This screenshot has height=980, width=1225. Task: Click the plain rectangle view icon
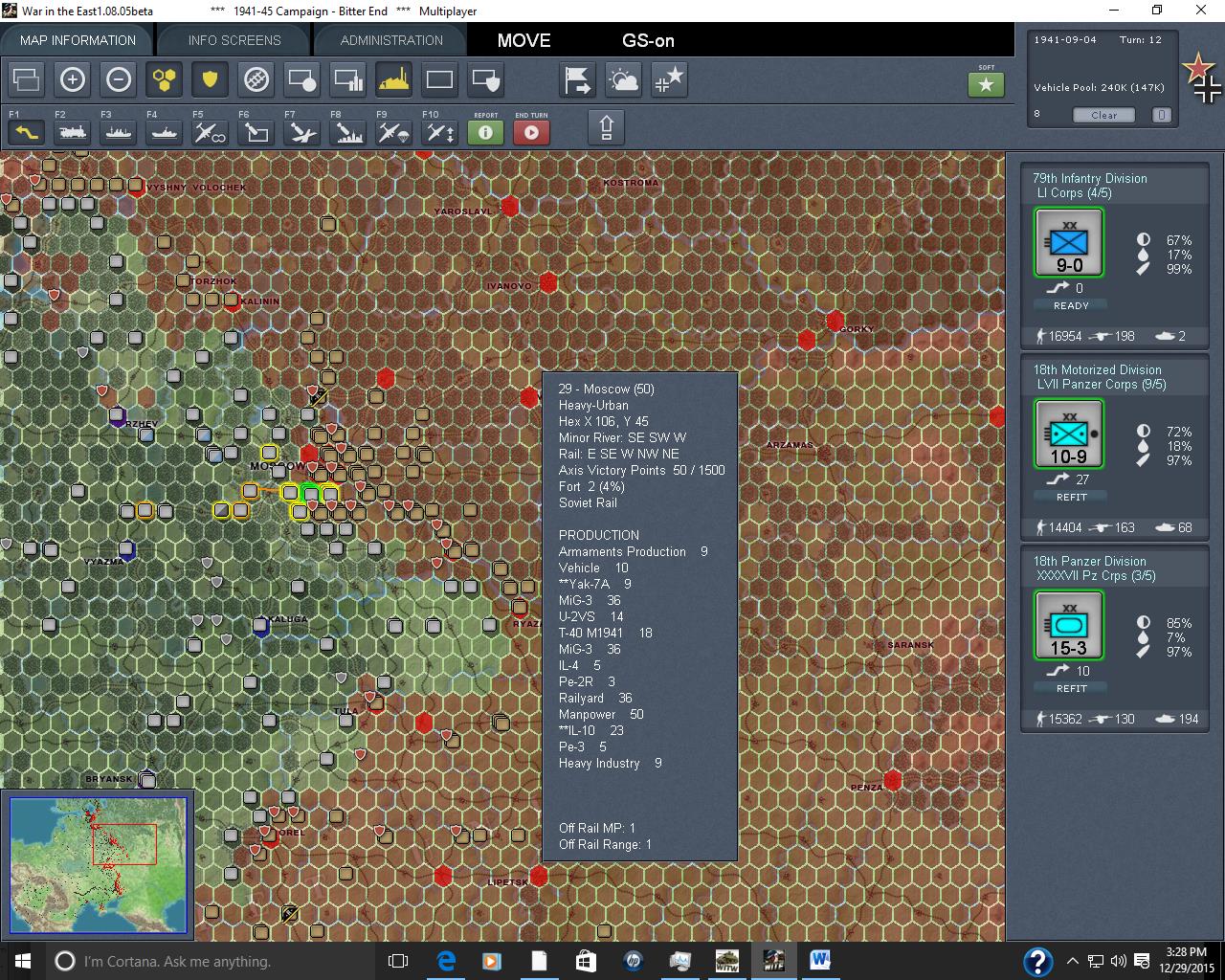click(439, 79)
